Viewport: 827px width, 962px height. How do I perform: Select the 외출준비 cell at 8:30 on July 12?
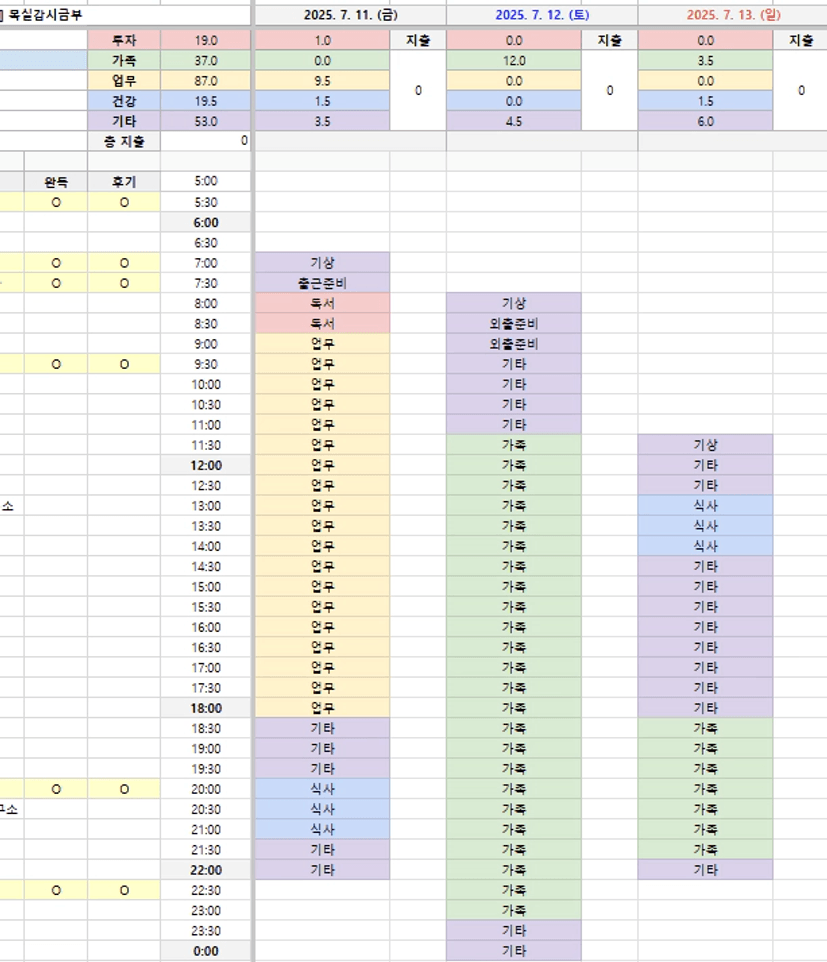514,324
